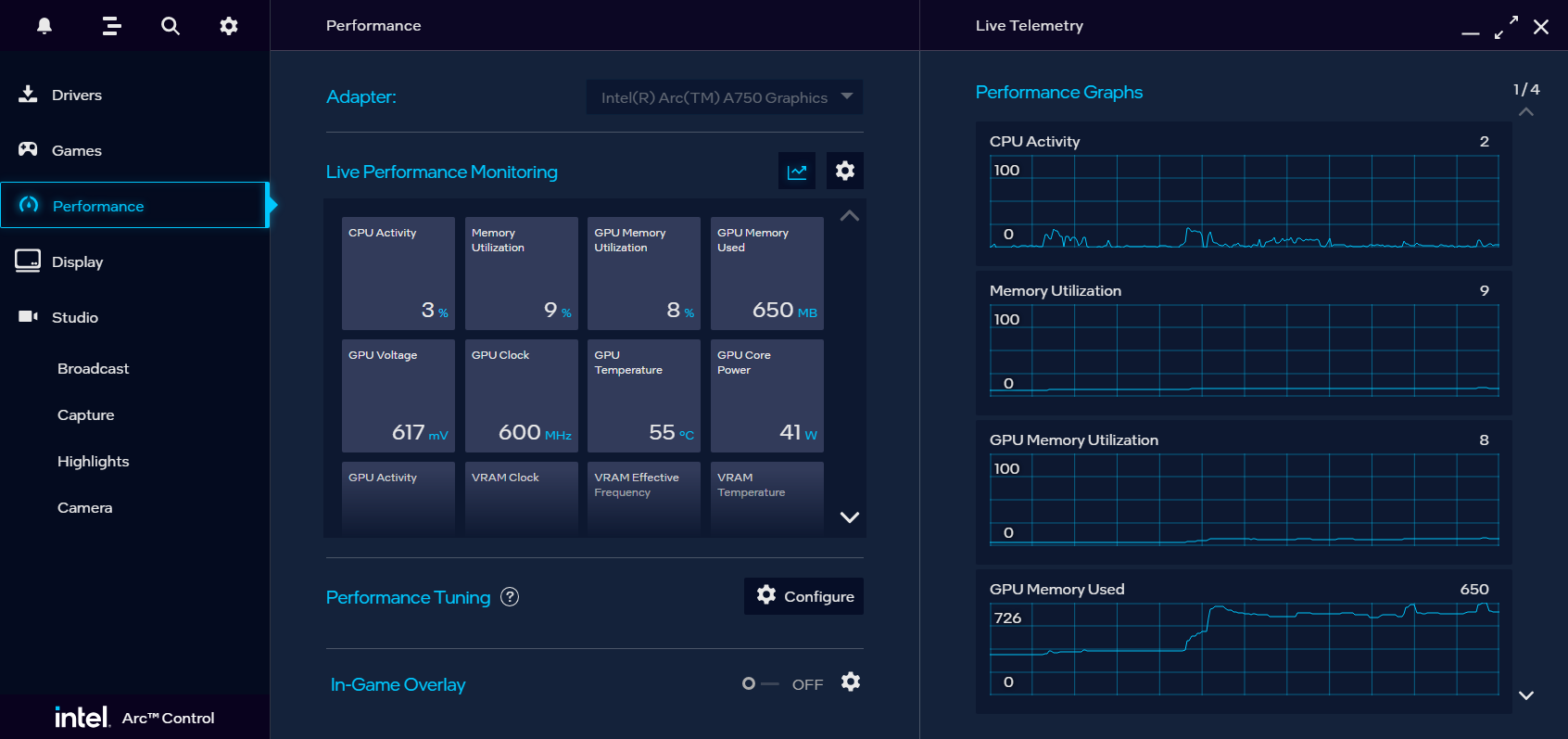
Task: Click the Drivers download icon
Action: point(29,95)
